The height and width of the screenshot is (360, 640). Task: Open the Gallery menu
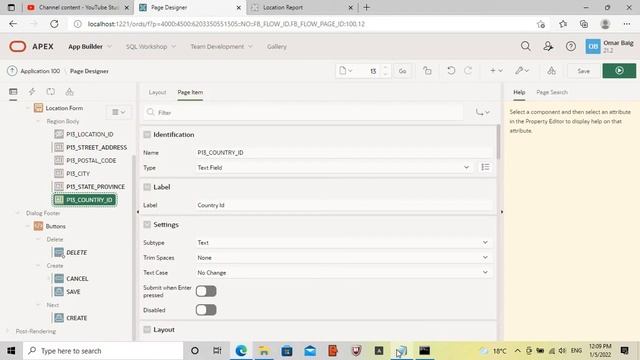pos(277,47)
